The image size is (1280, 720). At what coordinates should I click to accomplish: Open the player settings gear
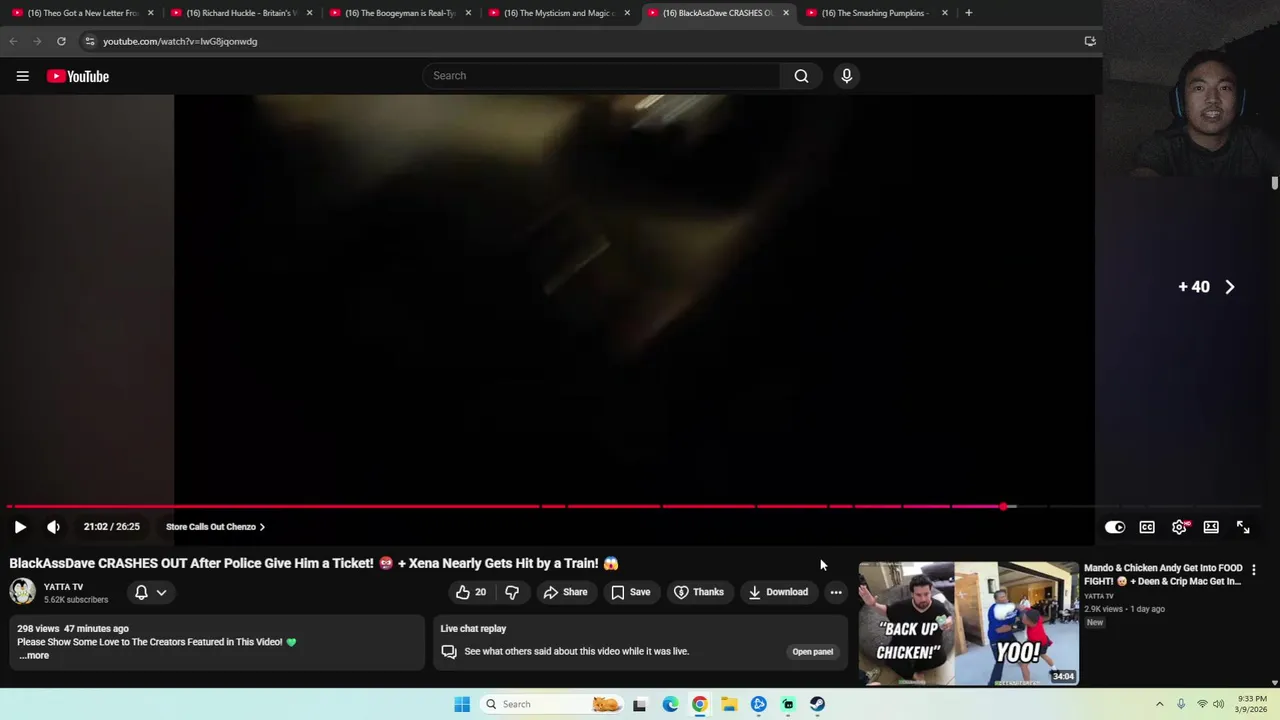tap(1179, 527)
